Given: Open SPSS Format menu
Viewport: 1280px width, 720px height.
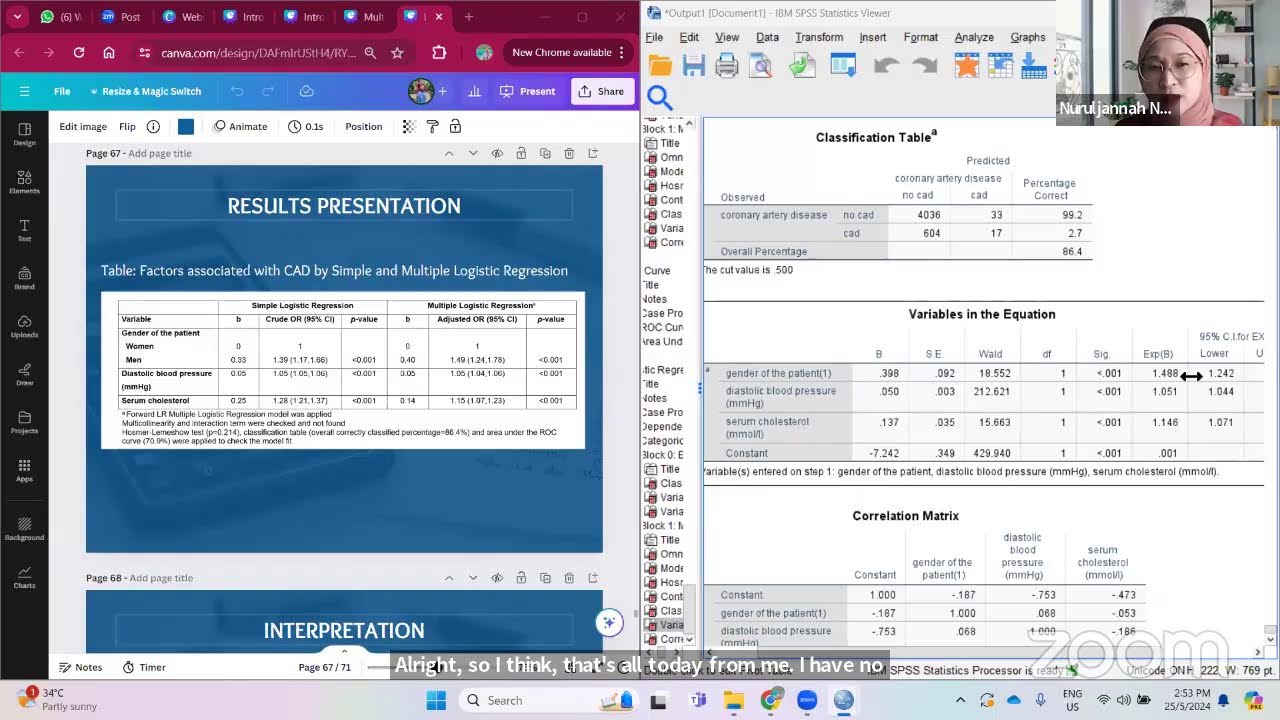Looking at the screenshot, I should 921,37.
